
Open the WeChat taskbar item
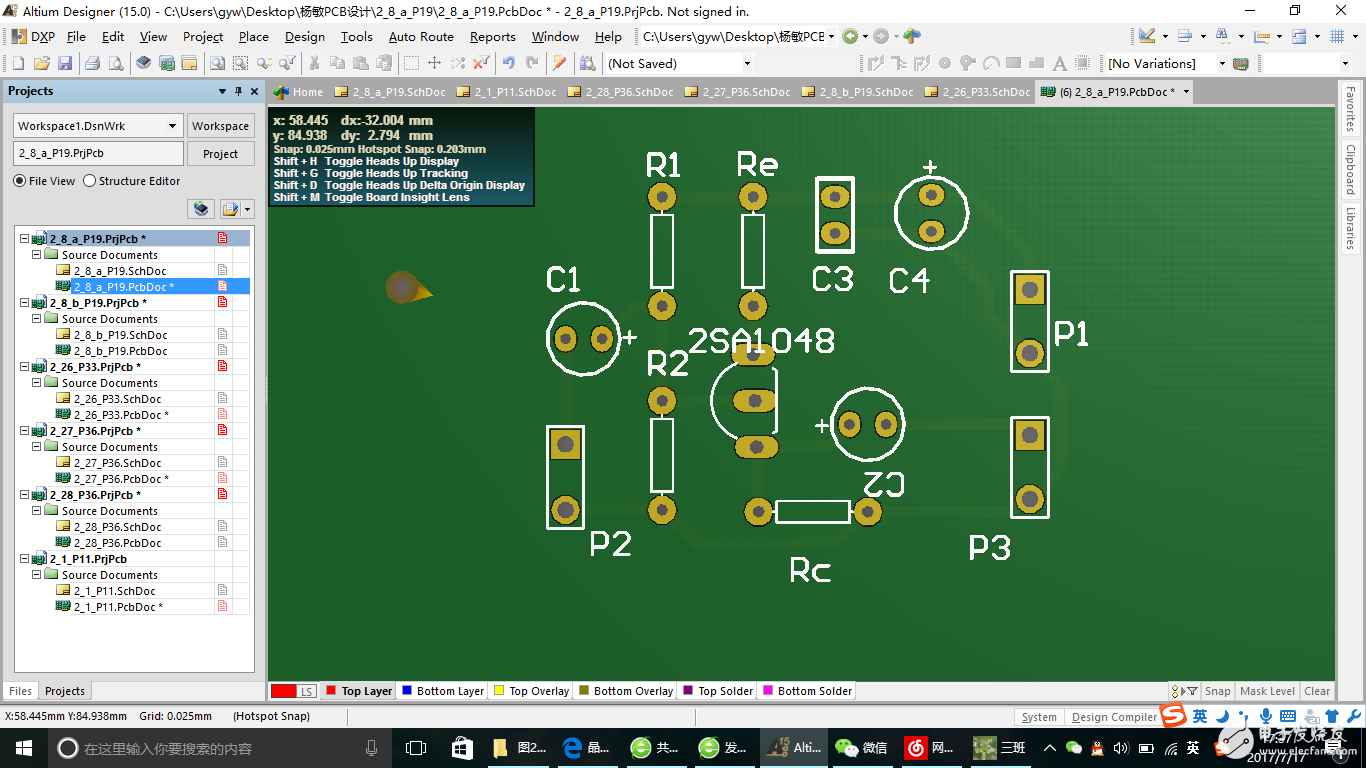861,747
